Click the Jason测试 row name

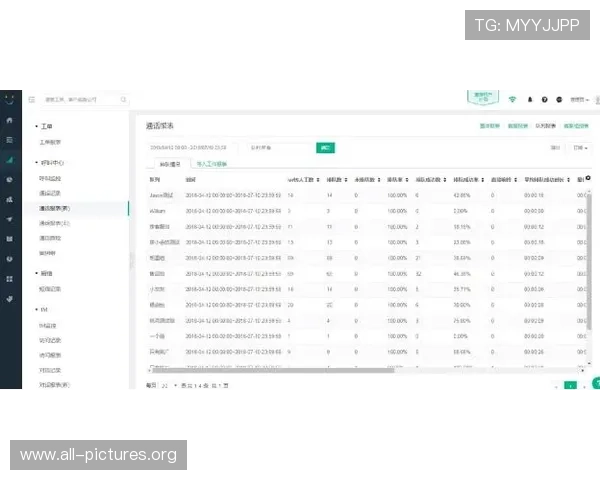pos(161,195)
